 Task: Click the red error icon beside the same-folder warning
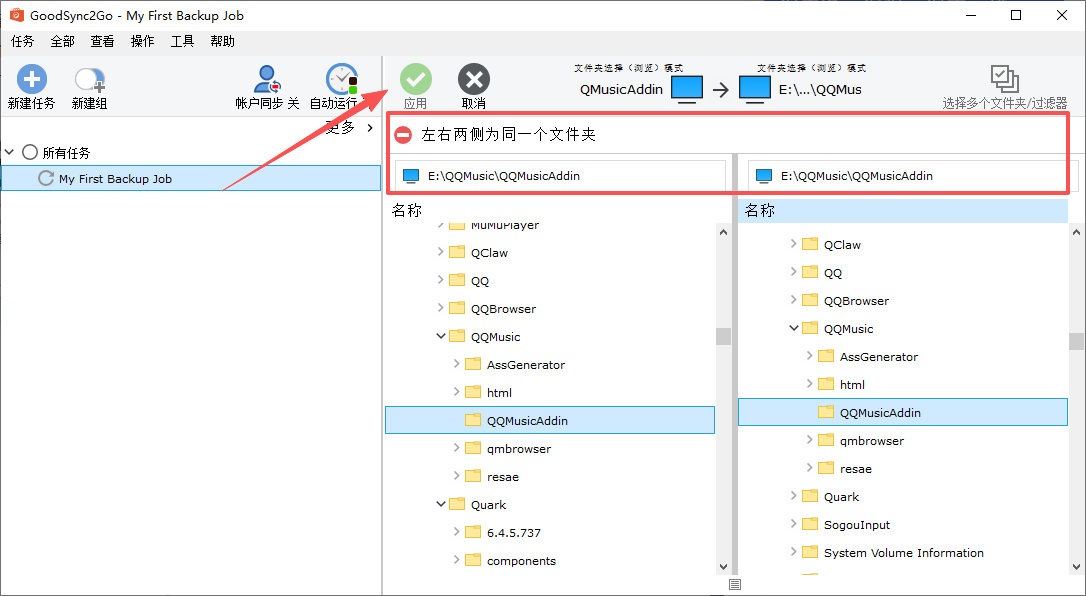[402, 135]
